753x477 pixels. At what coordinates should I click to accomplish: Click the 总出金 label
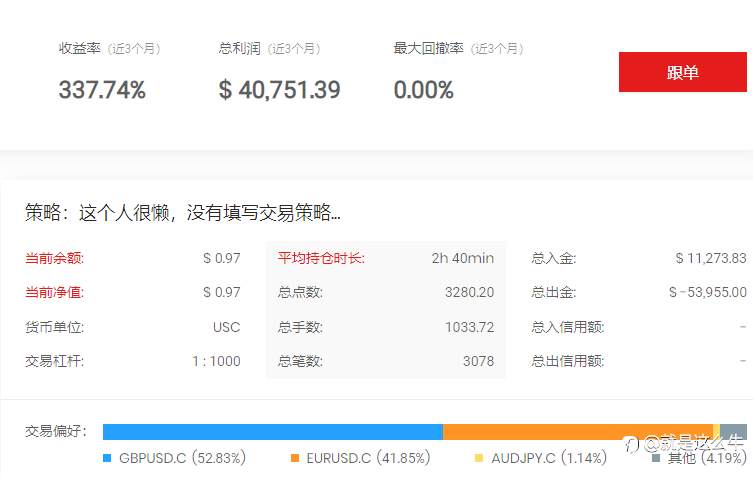pyautogui.click(x=554, y=293)
